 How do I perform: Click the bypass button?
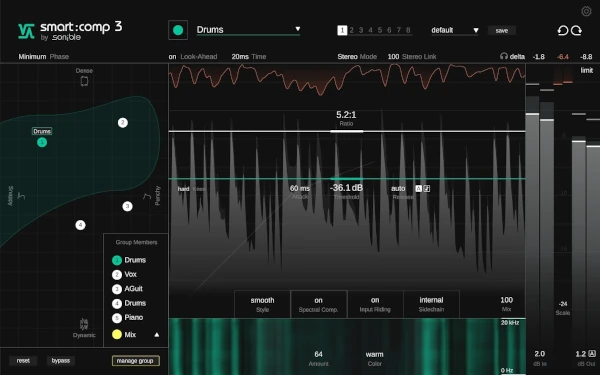click(61, 360)
